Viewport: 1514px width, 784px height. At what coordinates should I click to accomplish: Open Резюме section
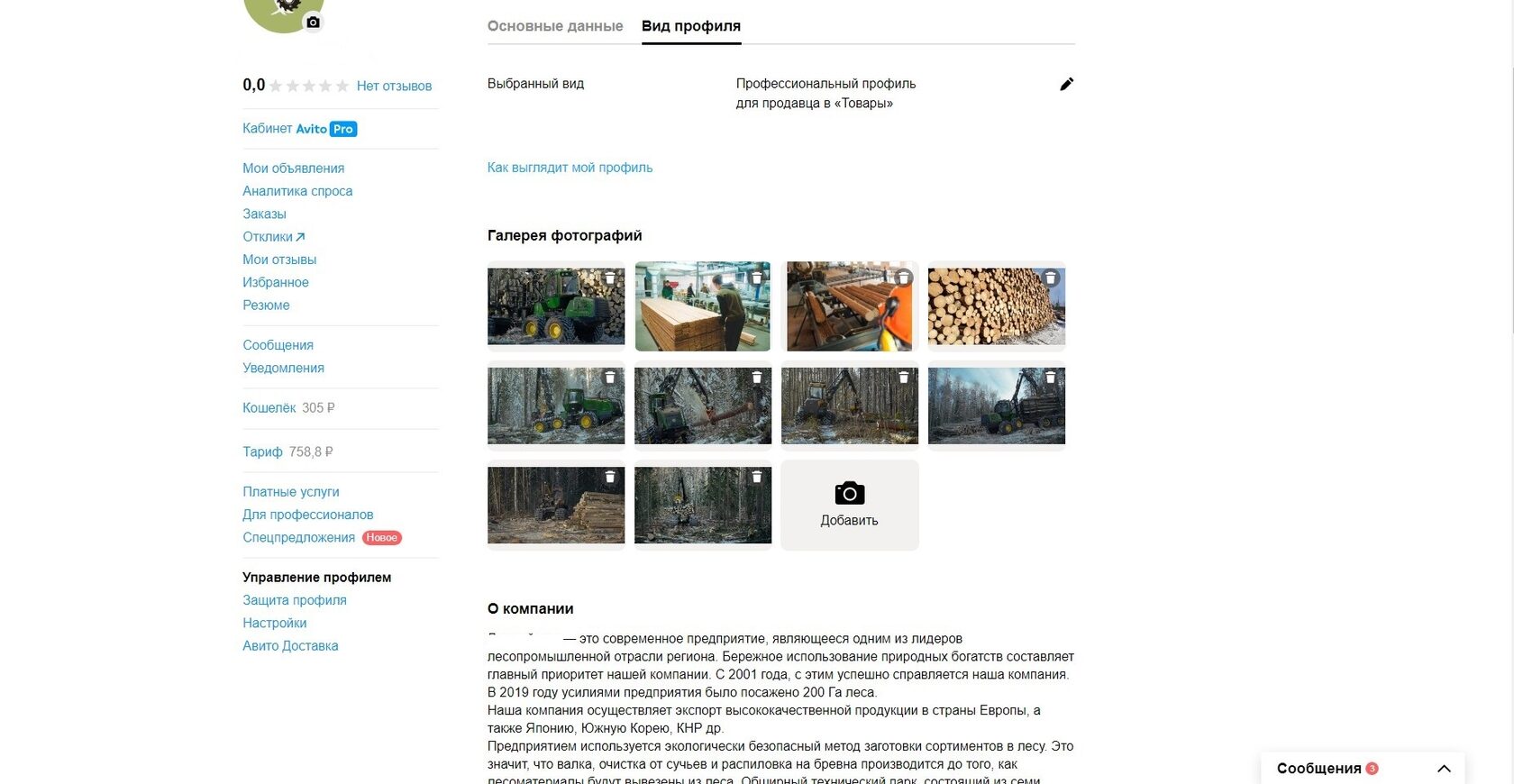pos(266,305)
